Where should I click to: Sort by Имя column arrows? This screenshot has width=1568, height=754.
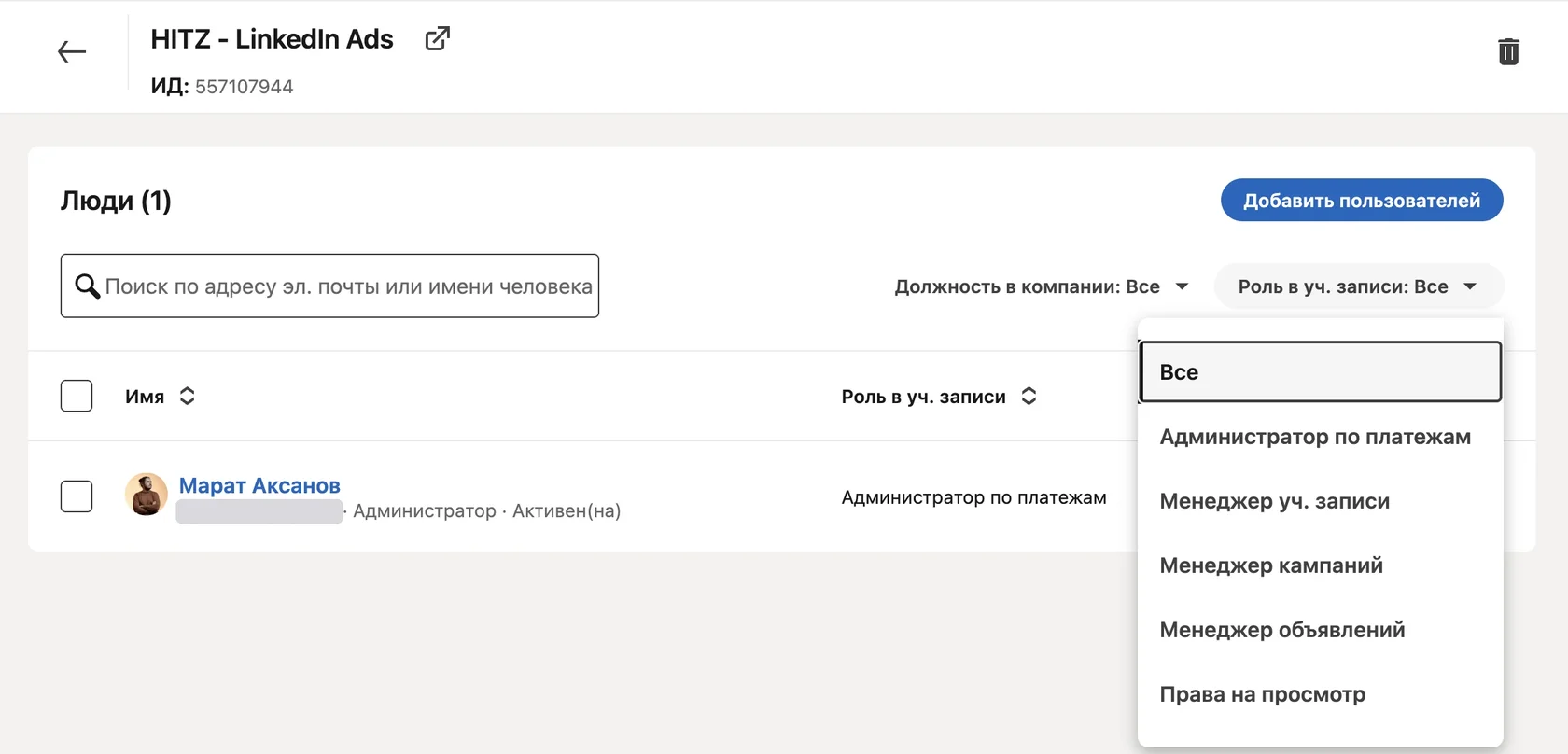(x=187, y=396)
